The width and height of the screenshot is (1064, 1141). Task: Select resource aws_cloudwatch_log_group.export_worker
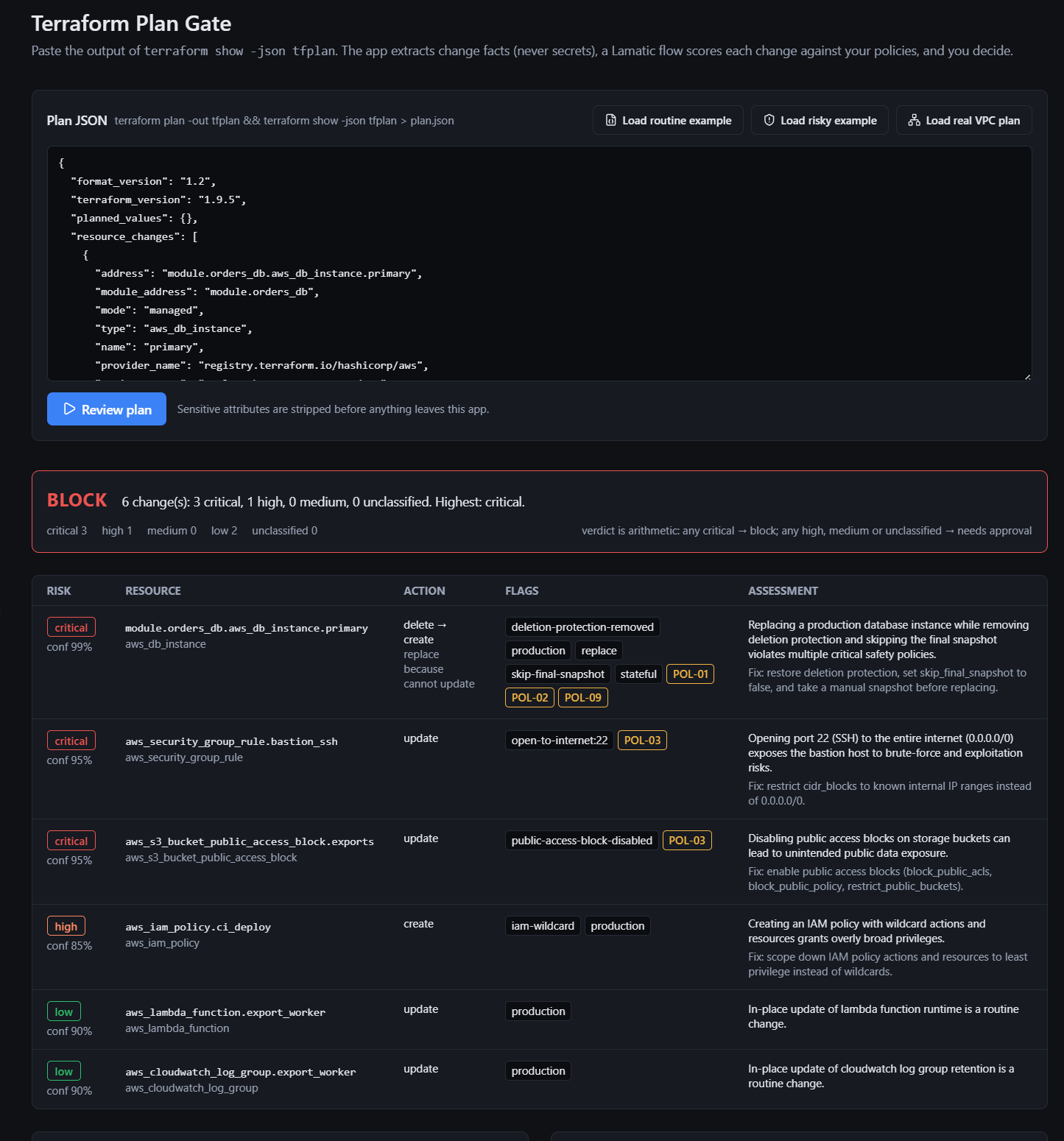coord(241,1072)
